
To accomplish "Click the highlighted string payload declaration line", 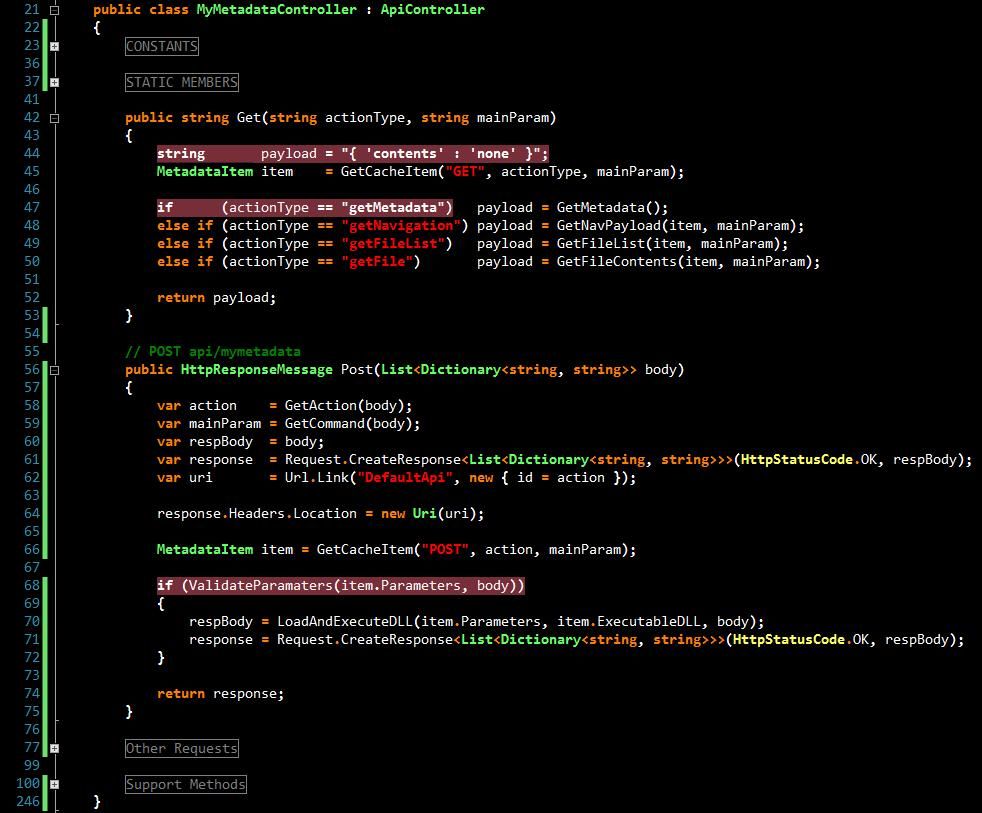I will [x=353, y=153].
